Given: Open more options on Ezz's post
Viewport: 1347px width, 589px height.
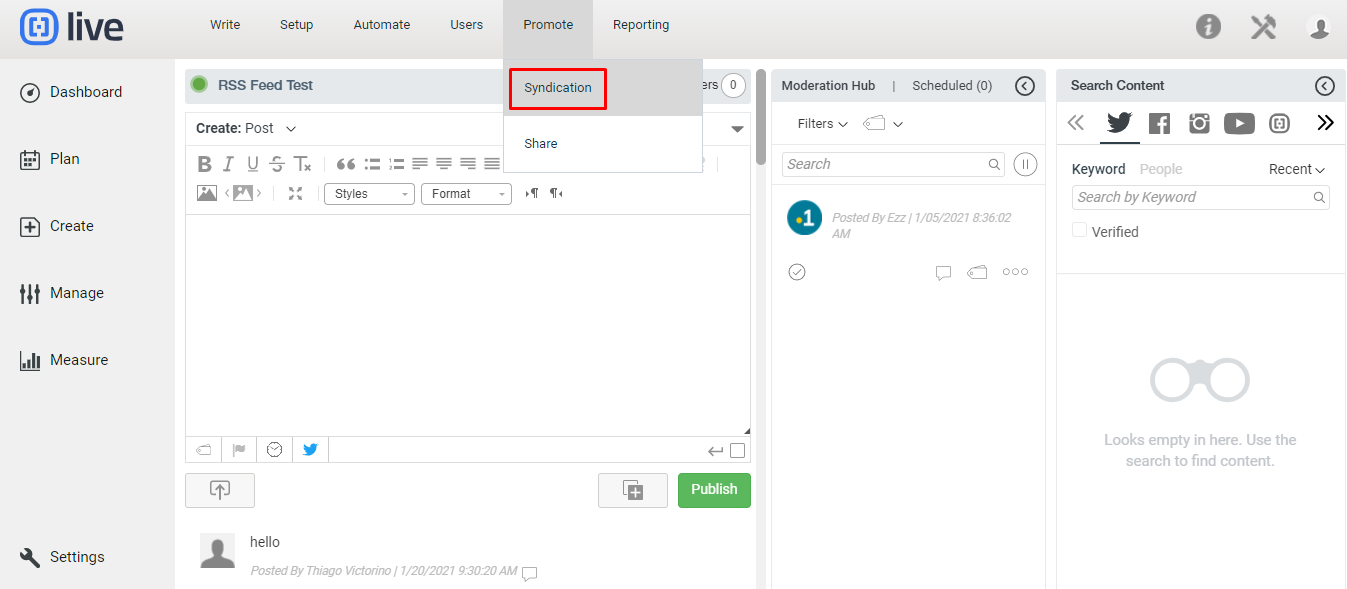Looking at the screenshot, I should (x=1015, y=272).
